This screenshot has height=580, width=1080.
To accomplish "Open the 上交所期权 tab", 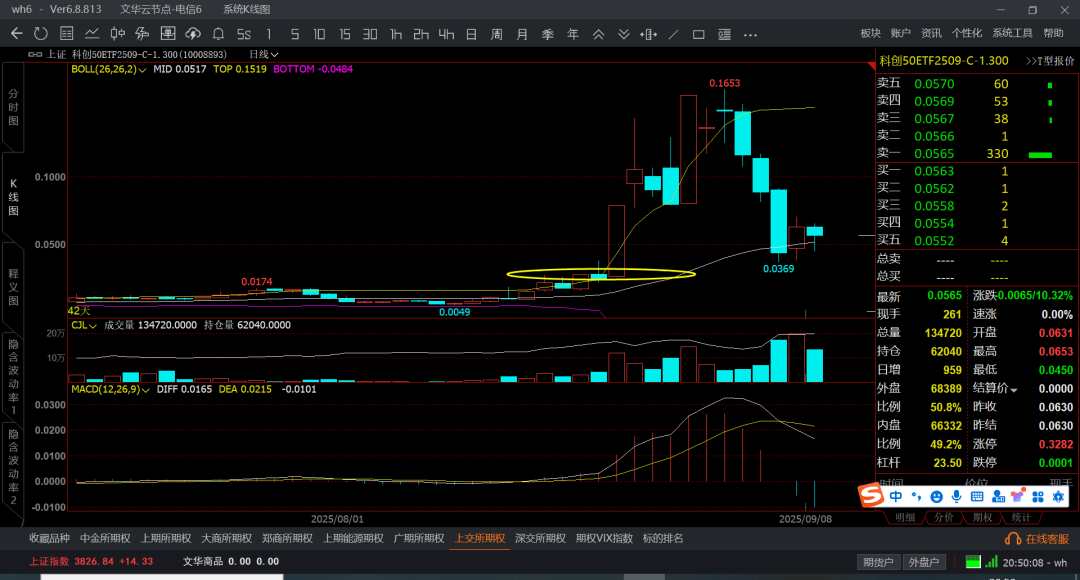I will [x=480, y=539].
